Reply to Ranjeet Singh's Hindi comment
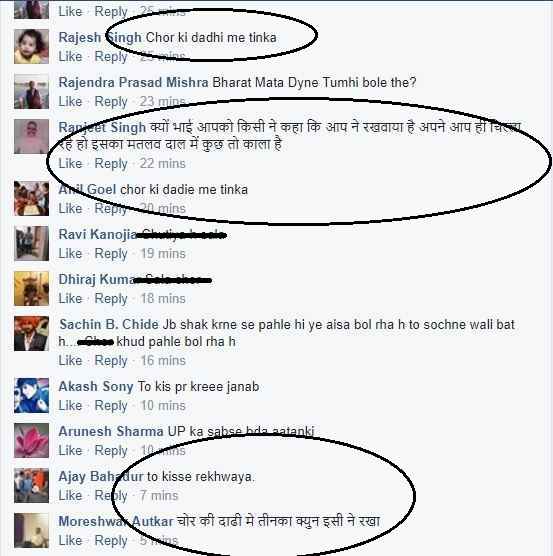 coord(111,164)
